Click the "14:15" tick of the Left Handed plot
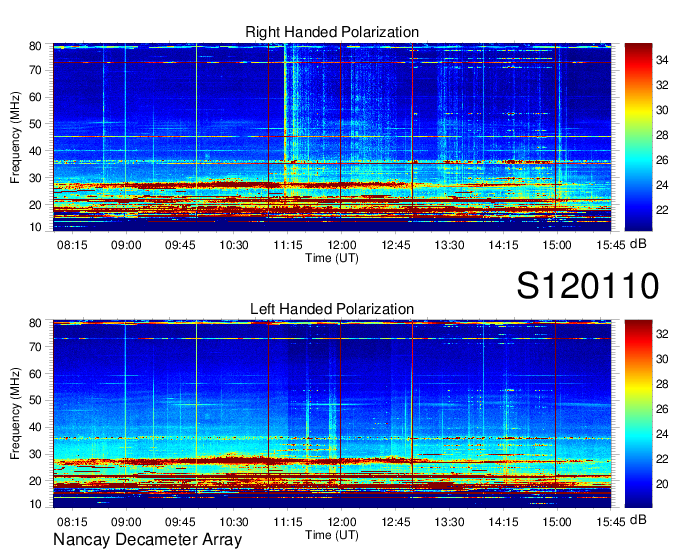680x552 pixels. point(503,522)
